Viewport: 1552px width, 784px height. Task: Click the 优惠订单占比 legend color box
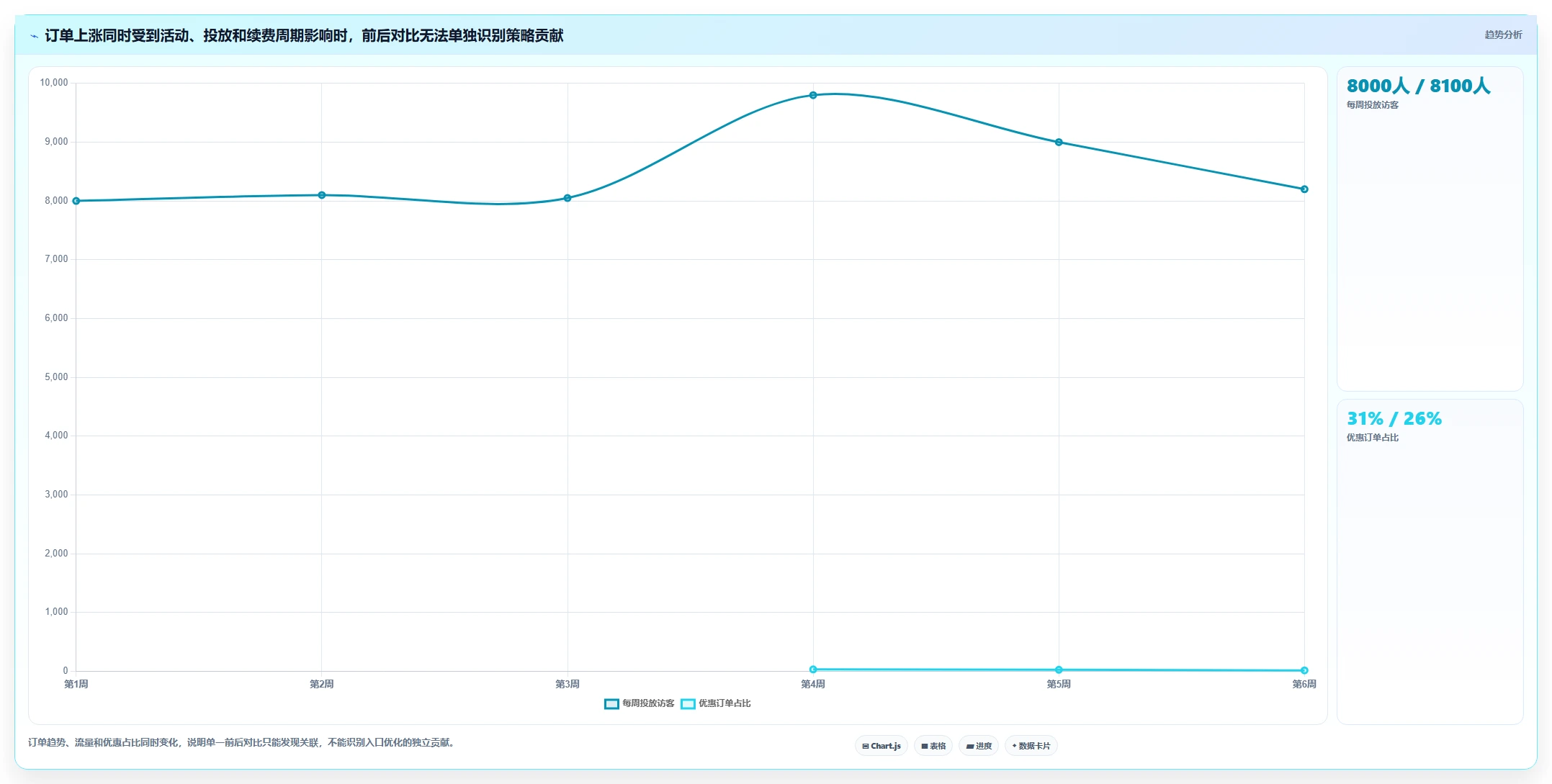[x=688, y=704]
